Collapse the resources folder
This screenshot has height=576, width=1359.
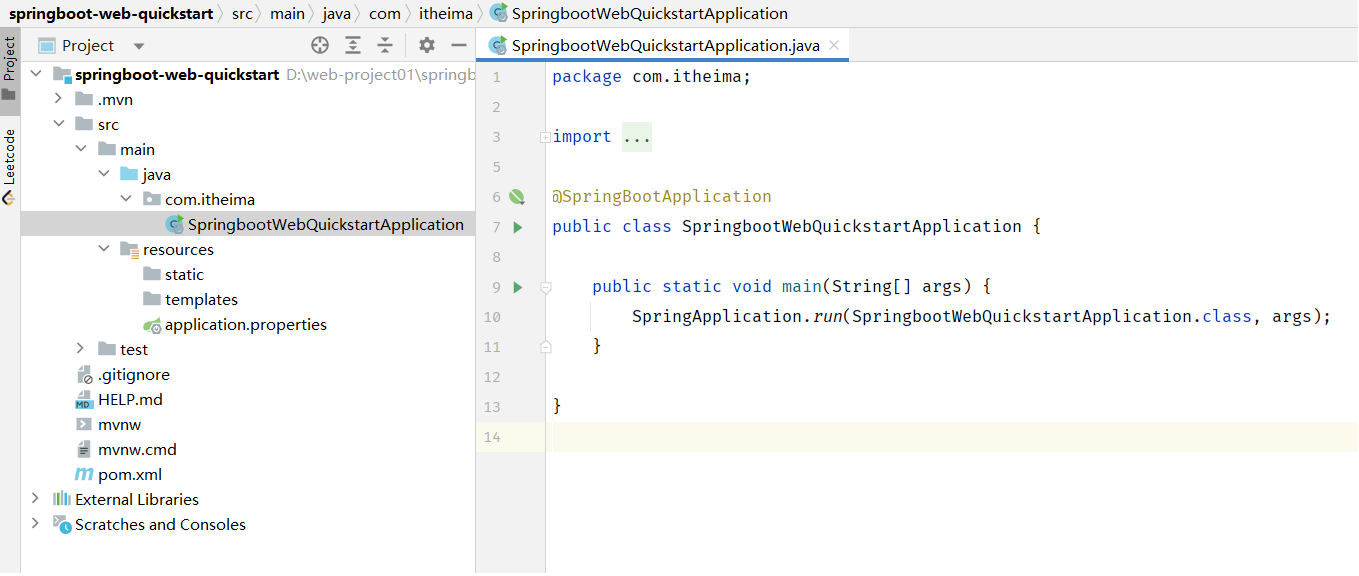(x=104, y=249)
